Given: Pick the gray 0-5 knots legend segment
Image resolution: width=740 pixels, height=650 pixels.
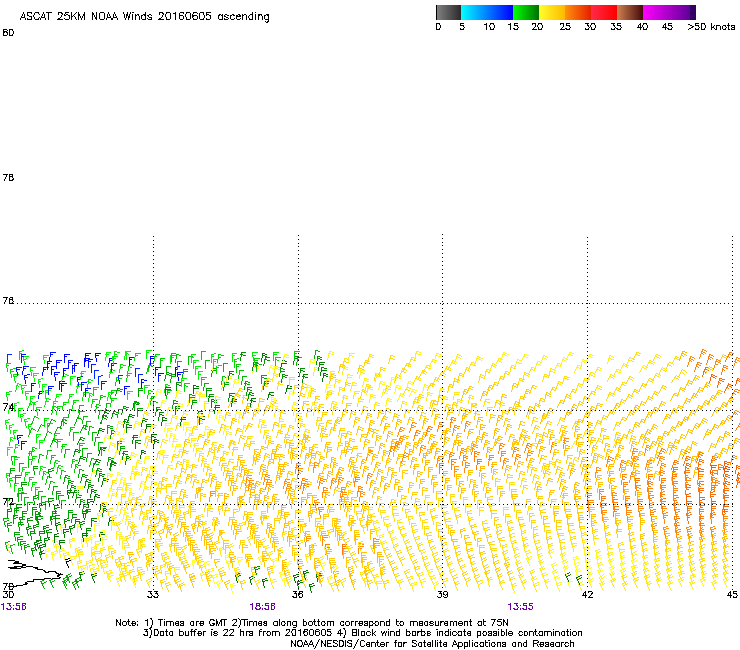Looking at the screenshot, I should pos(448,12).
